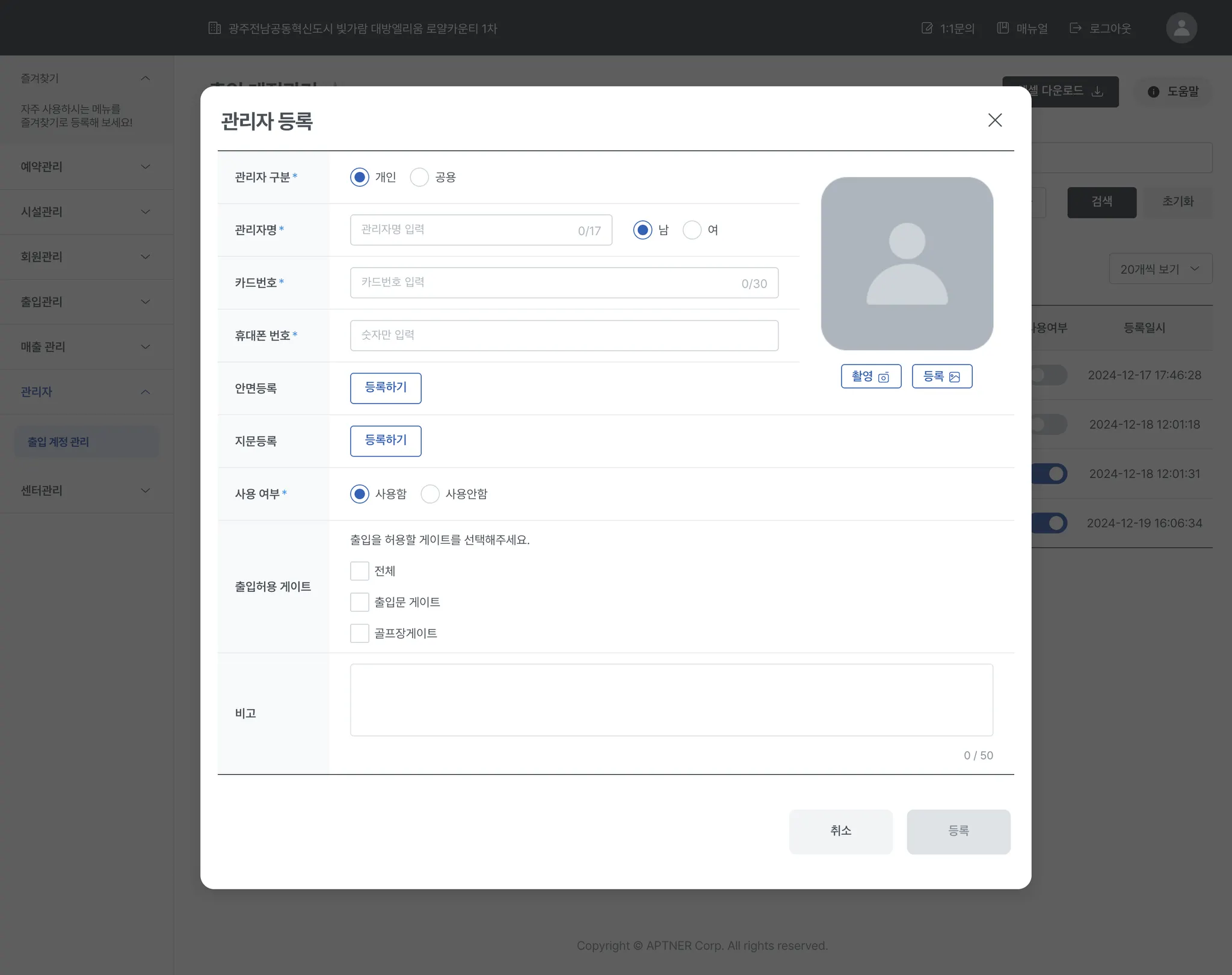This screenshot has height=975, width=1232.
Task: Check the 전체 gates checkbox
Action: [360, 571]
